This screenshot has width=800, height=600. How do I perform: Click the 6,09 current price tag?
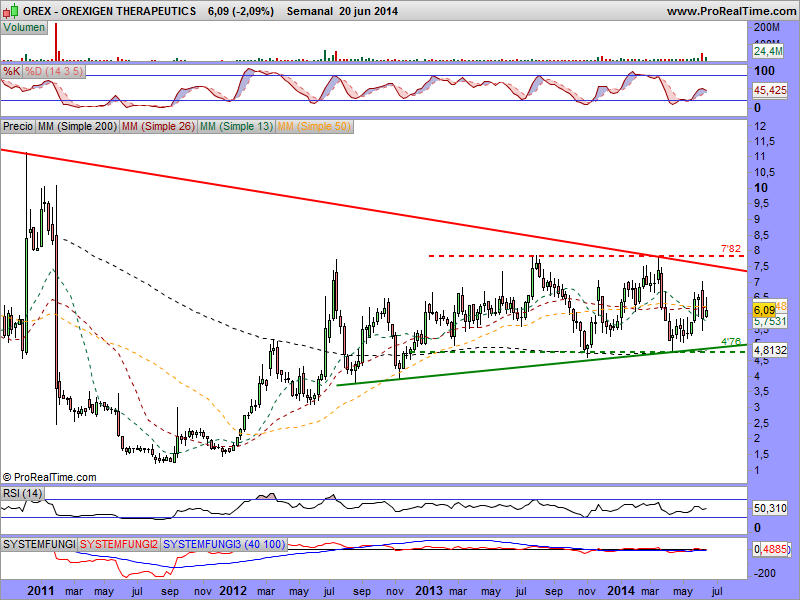click(x=764, y=310)
